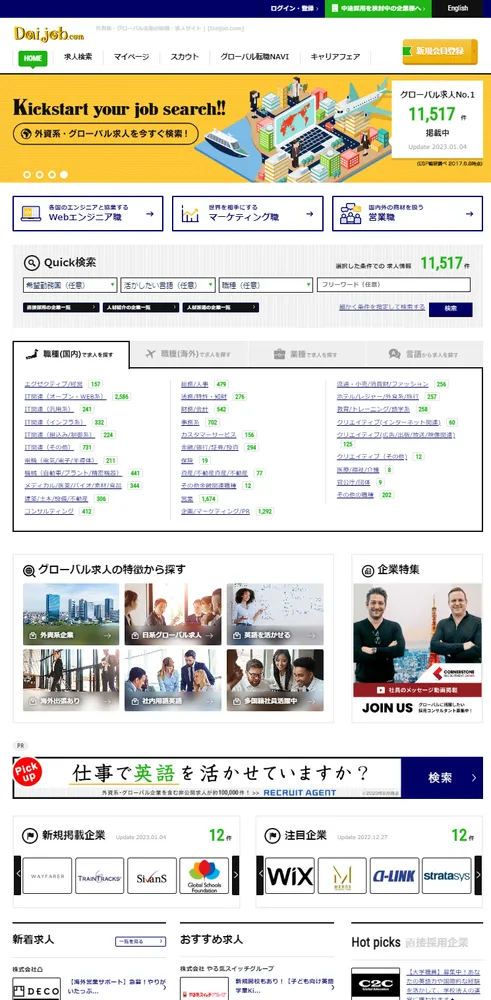491x1000 pixels.
Task: Select the 業種 tab
Action: [x=307, y=354]
